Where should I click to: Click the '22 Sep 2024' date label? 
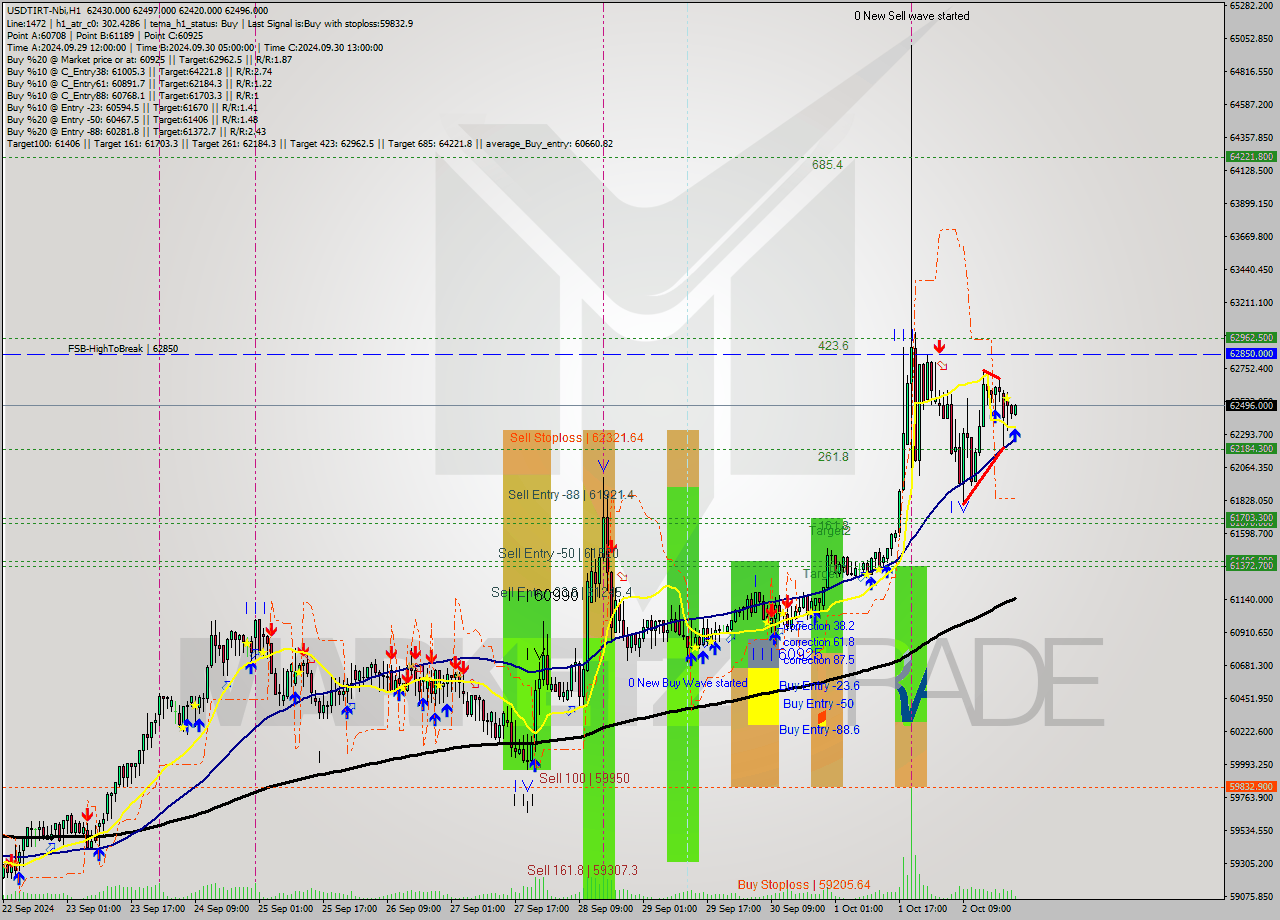(x=30, y=909)
